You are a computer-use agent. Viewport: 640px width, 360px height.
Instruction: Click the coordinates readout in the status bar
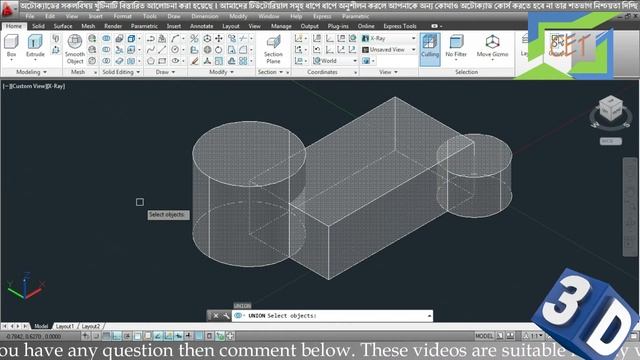[33, 336]
